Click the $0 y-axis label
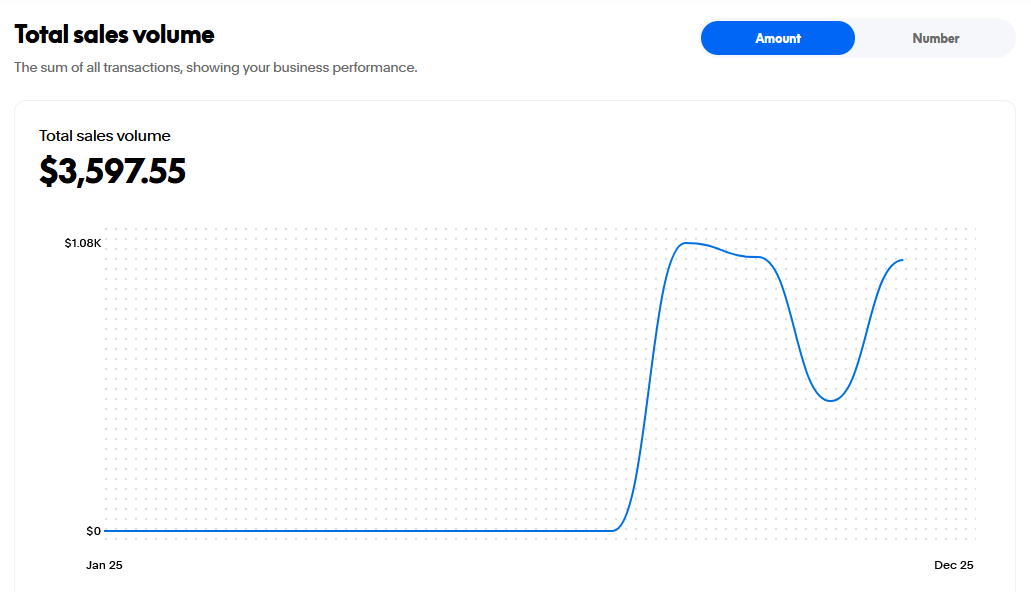 coord(93,531)
